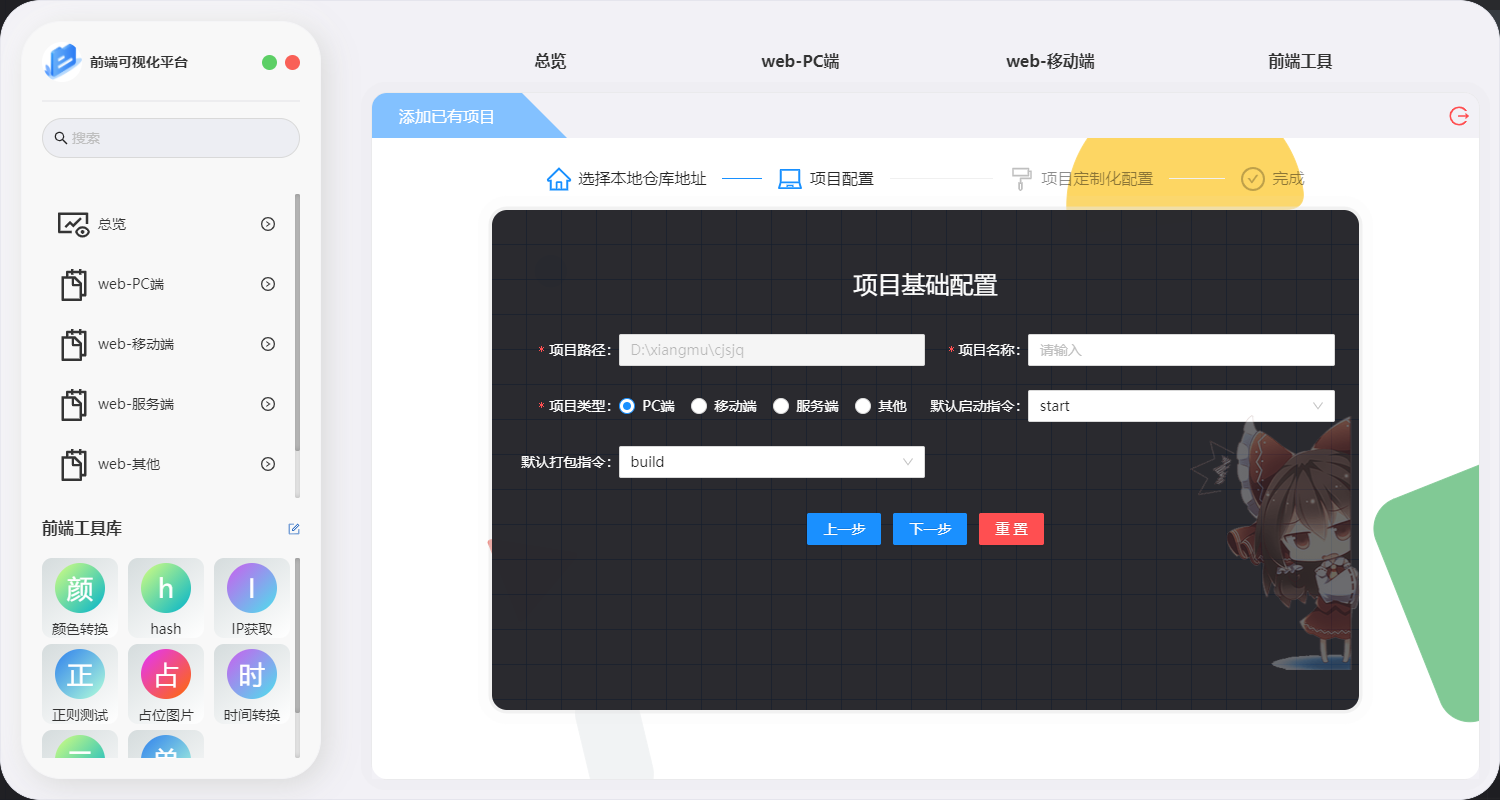Switch to the 总览 top tab

tap(550, 61)
